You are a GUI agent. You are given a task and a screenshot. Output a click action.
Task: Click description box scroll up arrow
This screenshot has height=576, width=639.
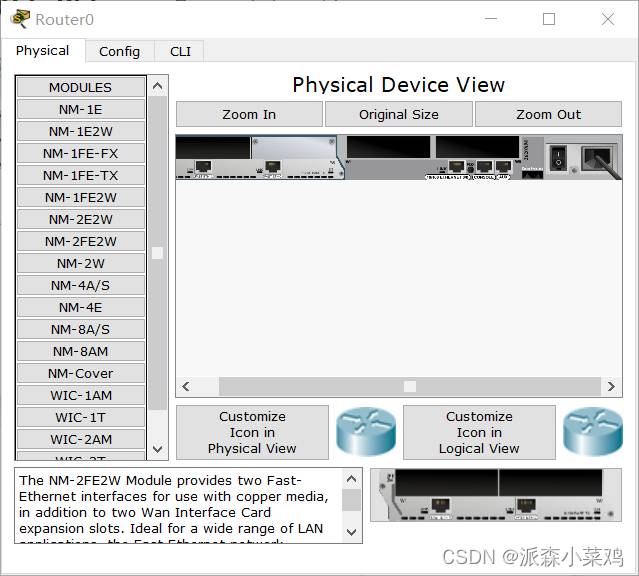[351, 479]
